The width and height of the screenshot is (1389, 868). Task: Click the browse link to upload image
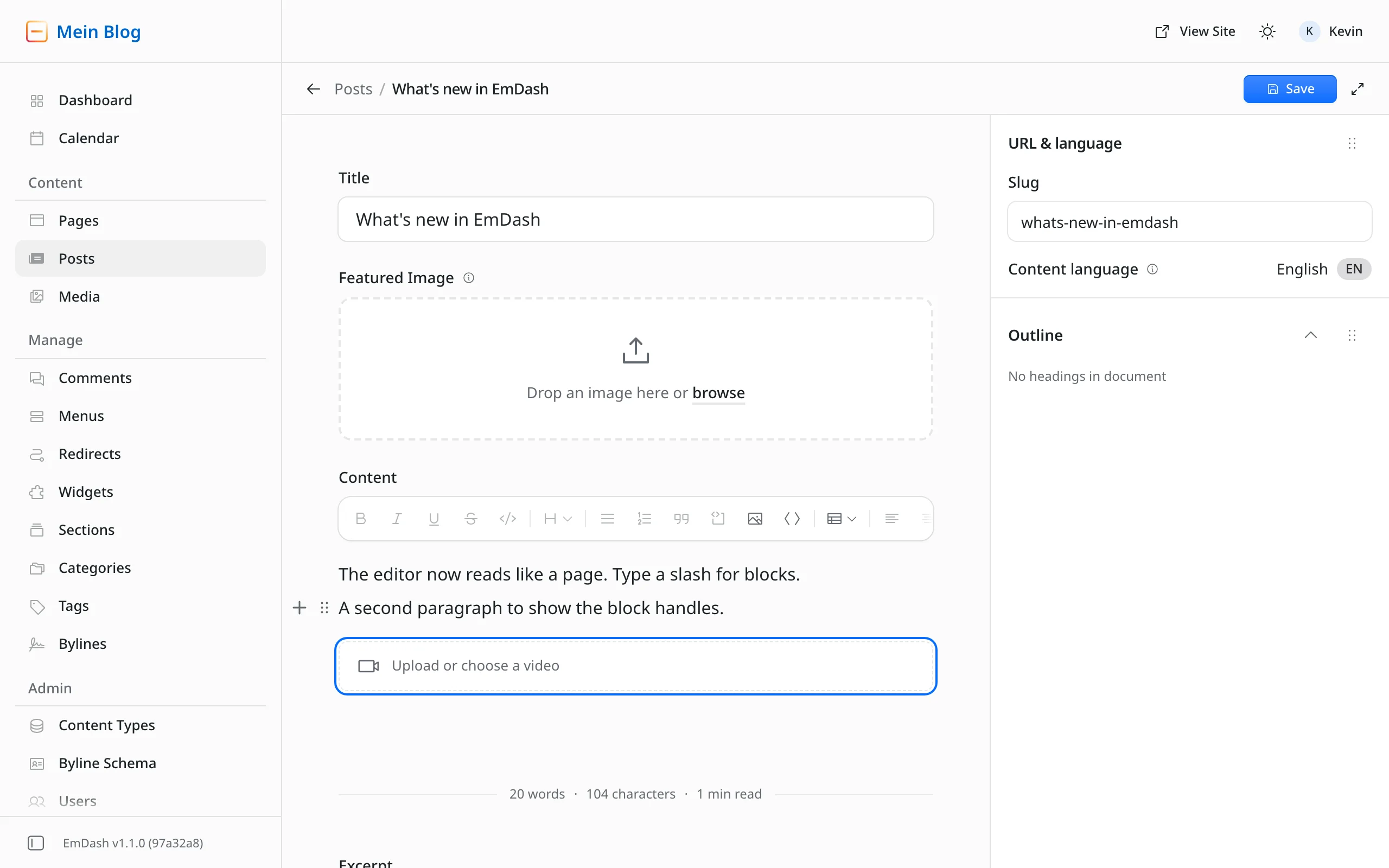[x=718, y=393]
